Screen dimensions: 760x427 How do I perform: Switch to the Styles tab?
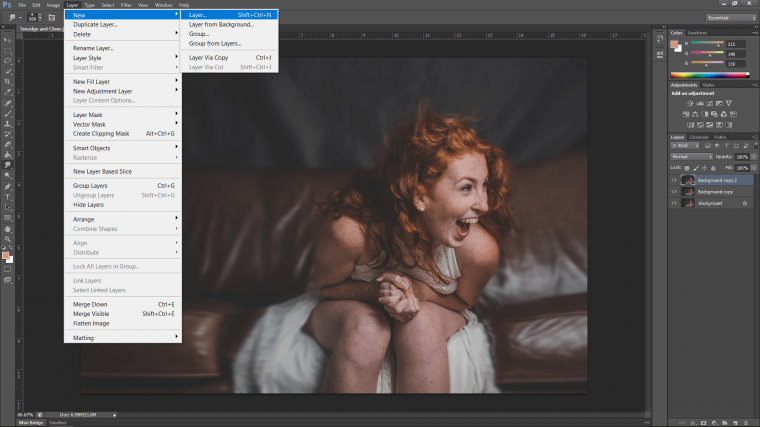[x=708, y=85]
